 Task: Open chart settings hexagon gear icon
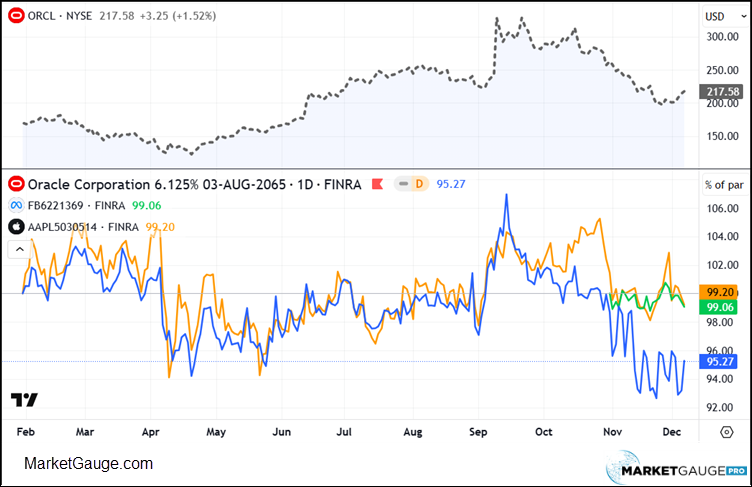(725, 431)
